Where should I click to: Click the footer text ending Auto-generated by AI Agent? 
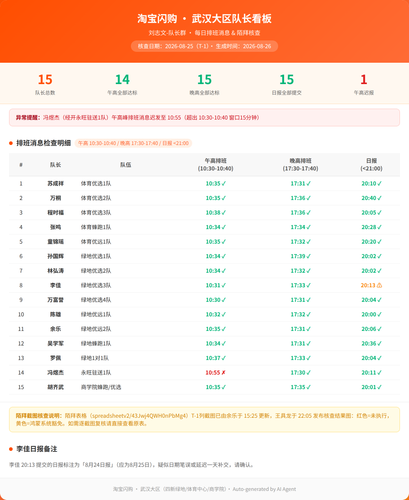204,489
